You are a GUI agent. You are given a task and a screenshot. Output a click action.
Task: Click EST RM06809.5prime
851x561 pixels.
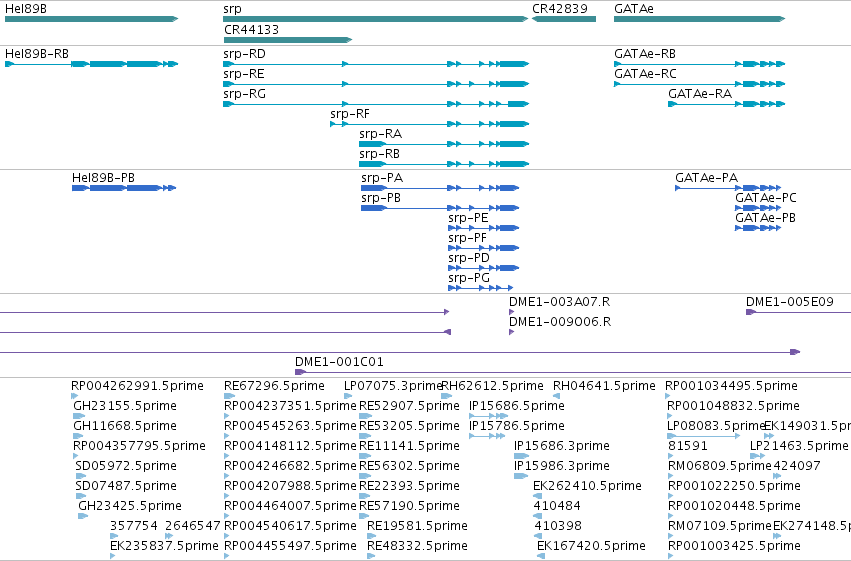tap(671, 476)
